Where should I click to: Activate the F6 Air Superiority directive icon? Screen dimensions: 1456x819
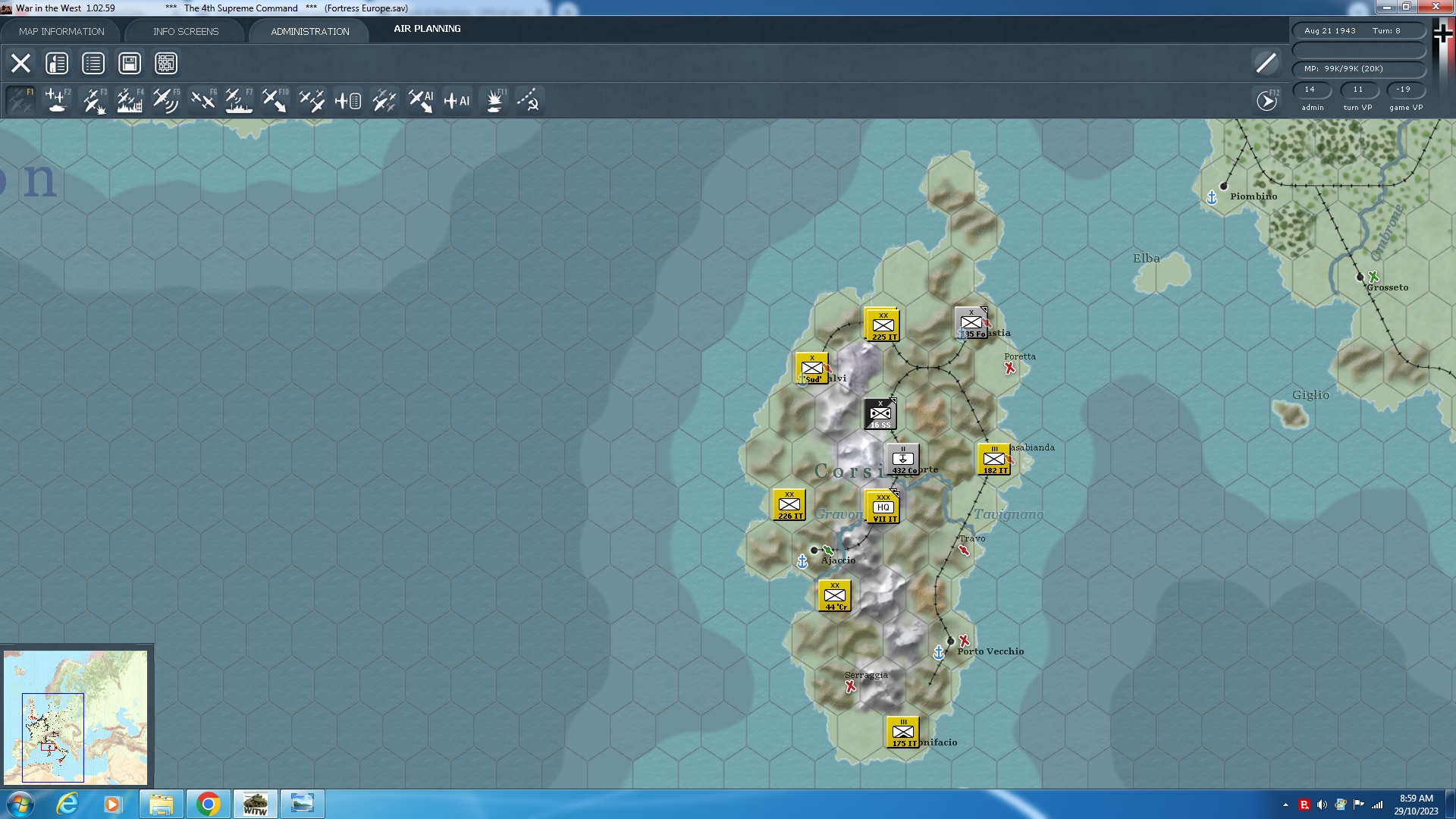click(202, 99)
